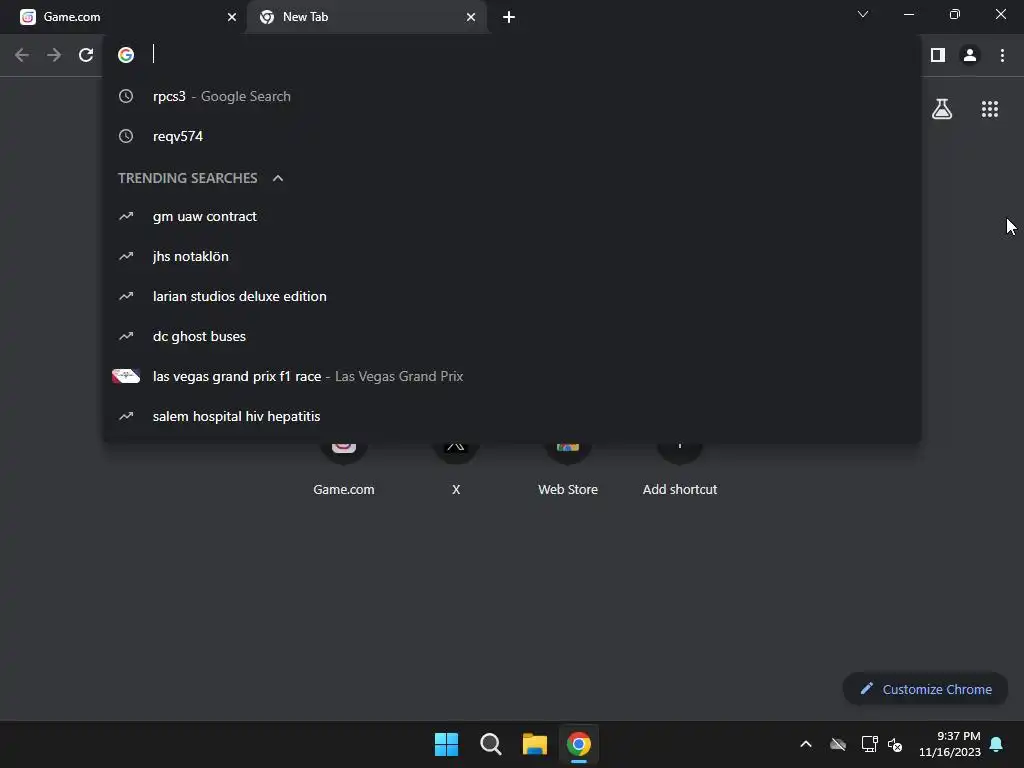
Task: Open the notifications bell
Action: [x=997, y=744]
